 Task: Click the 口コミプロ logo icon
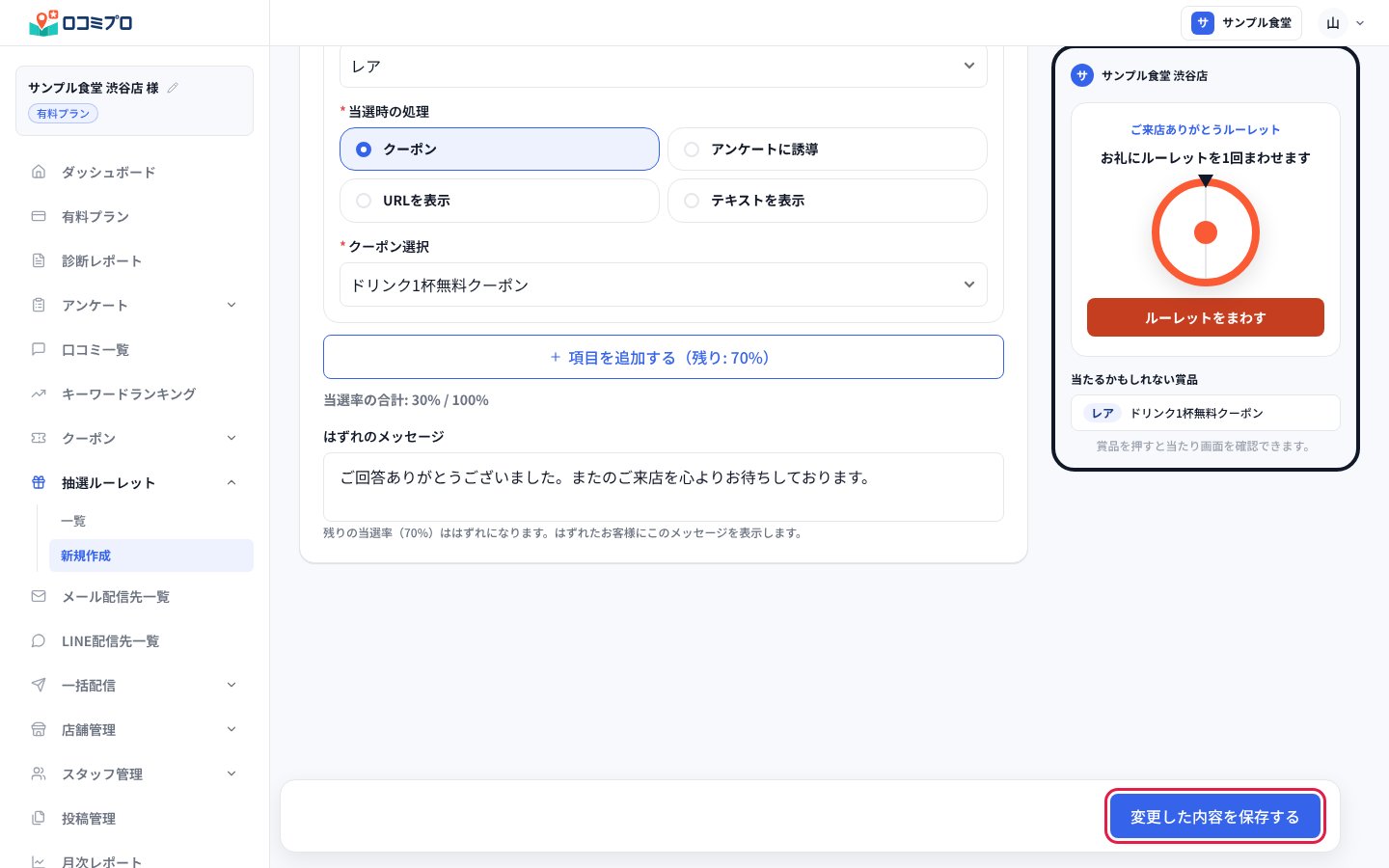[44, 22]
